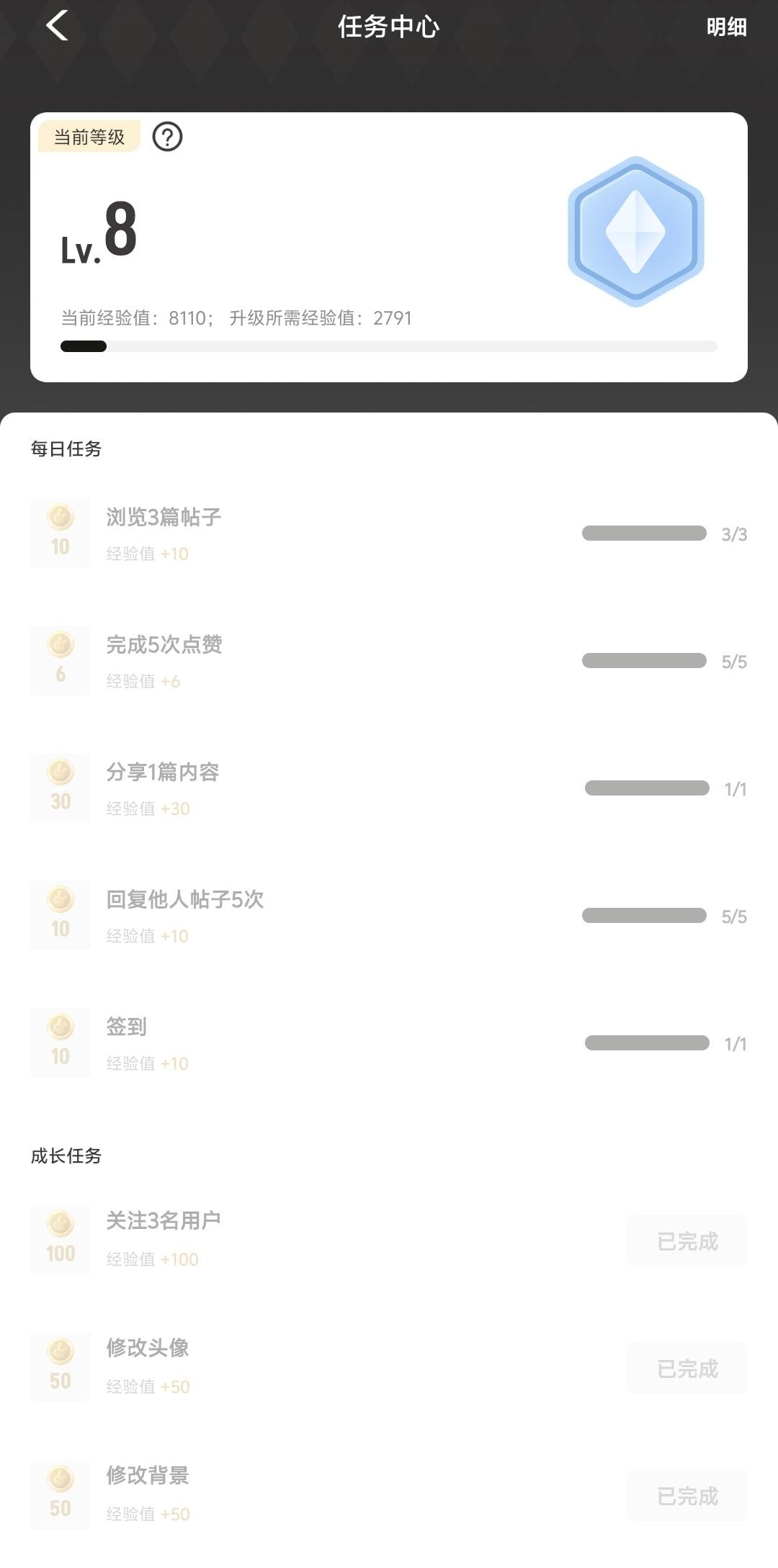Tap the 当前等级 label tag

[x=89, y=137]
